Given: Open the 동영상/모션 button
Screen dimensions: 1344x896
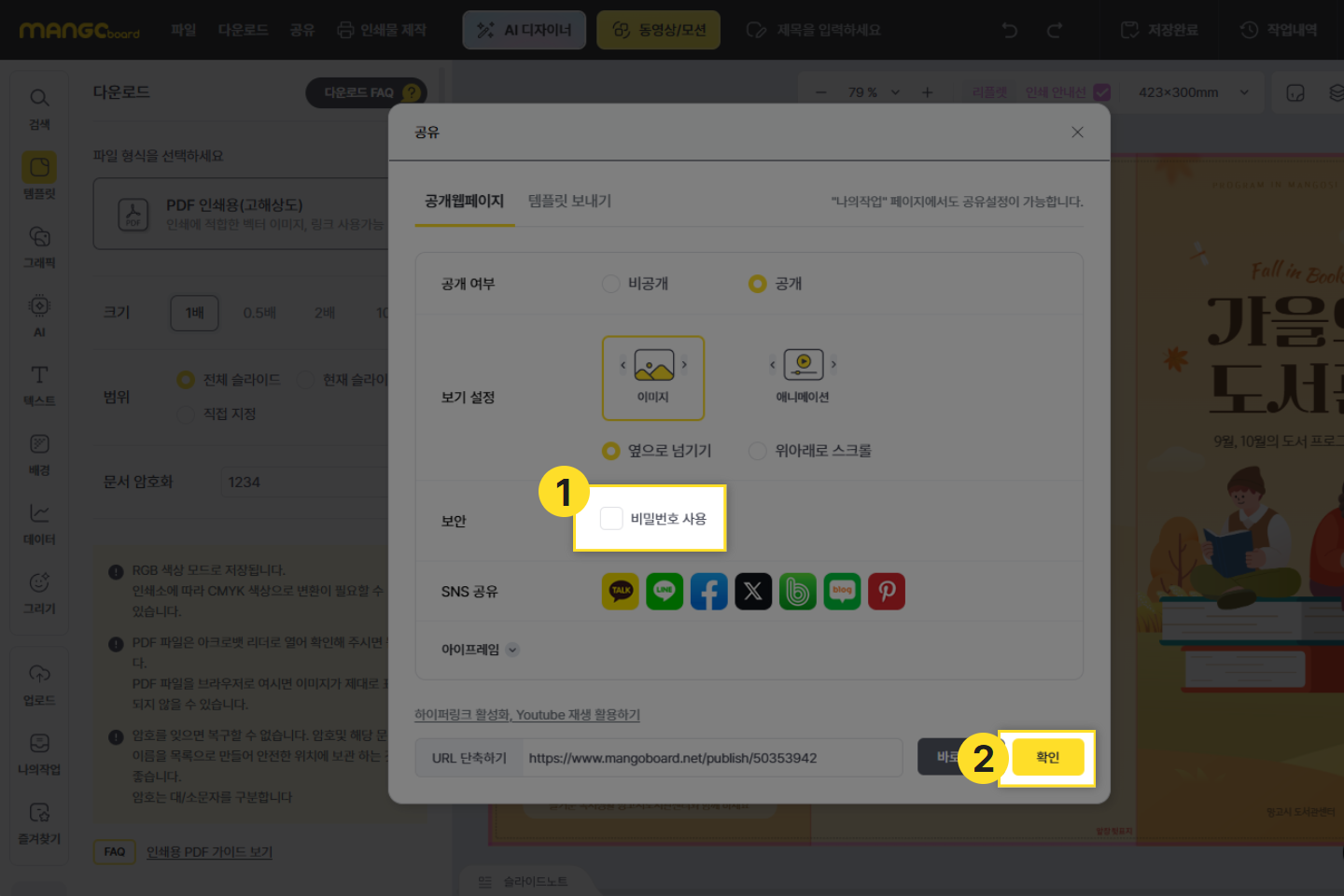Looking at the screenshot, I should coord(659,30).
